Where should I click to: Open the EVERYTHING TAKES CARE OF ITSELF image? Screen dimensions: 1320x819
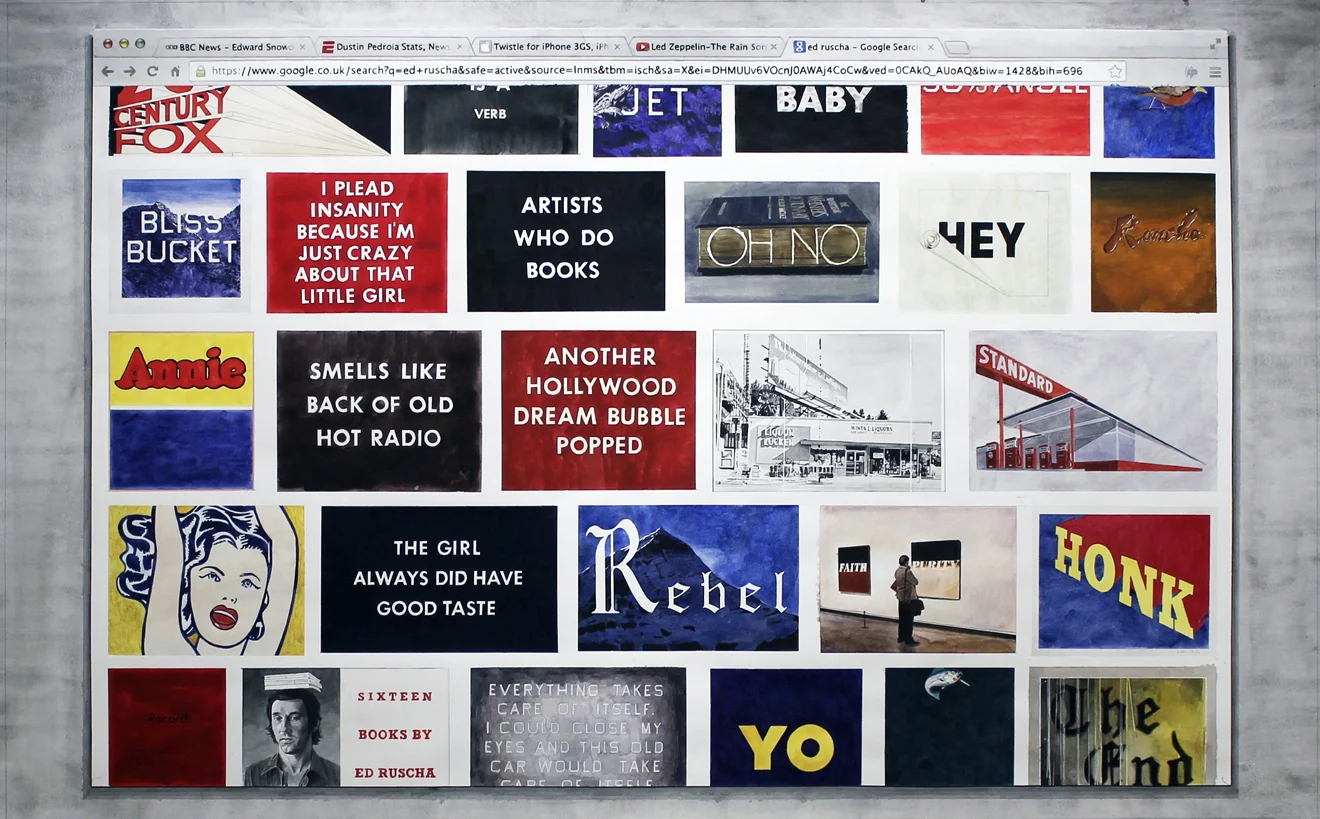(578, 727)
